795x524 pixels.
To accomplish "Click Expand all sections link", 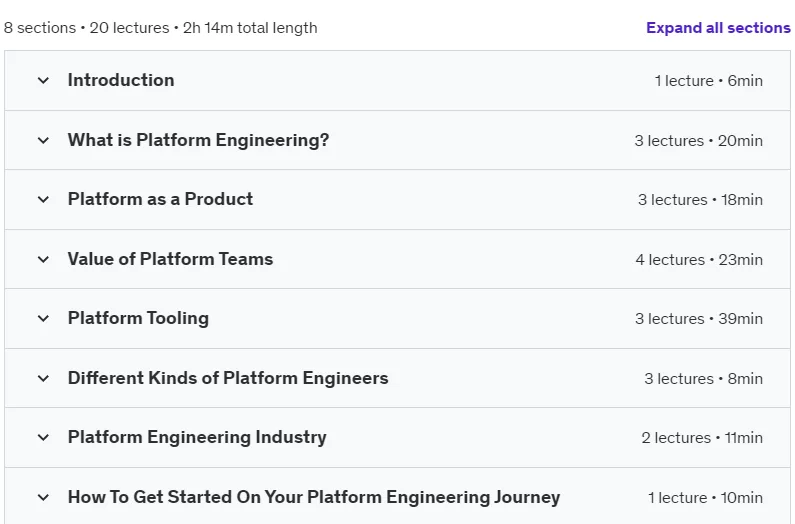I will (x=718, y=28).
